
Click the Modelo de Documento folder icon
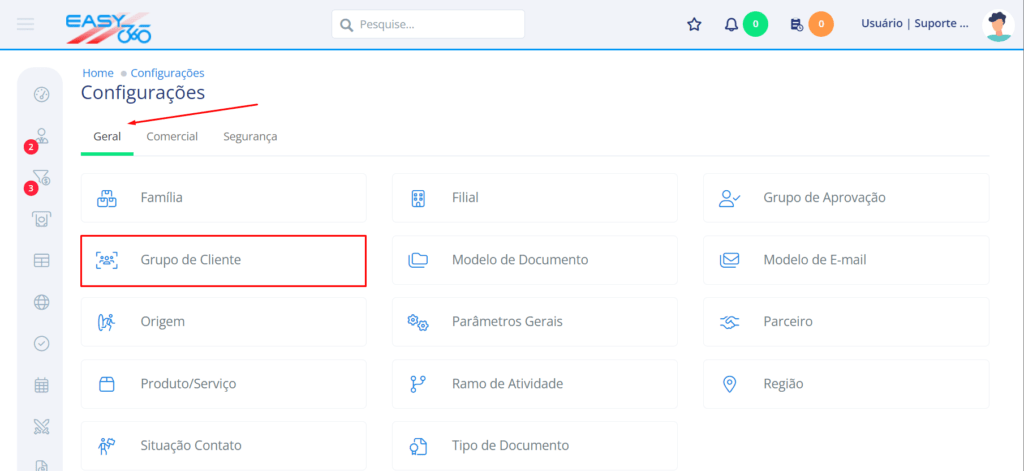(x=417, y=261)
